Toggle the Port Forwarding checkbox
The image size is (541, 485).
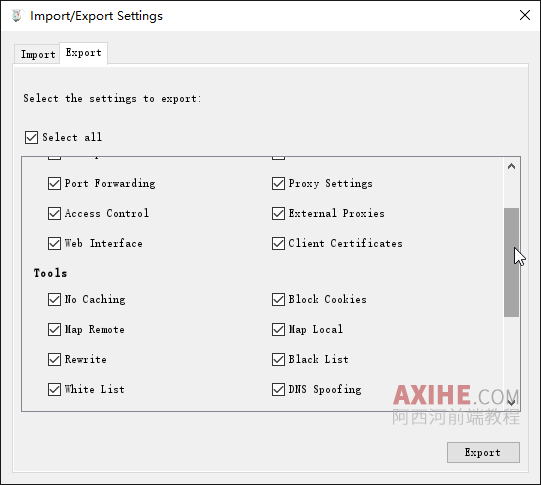pyautogui.click(x=55, y=184)
